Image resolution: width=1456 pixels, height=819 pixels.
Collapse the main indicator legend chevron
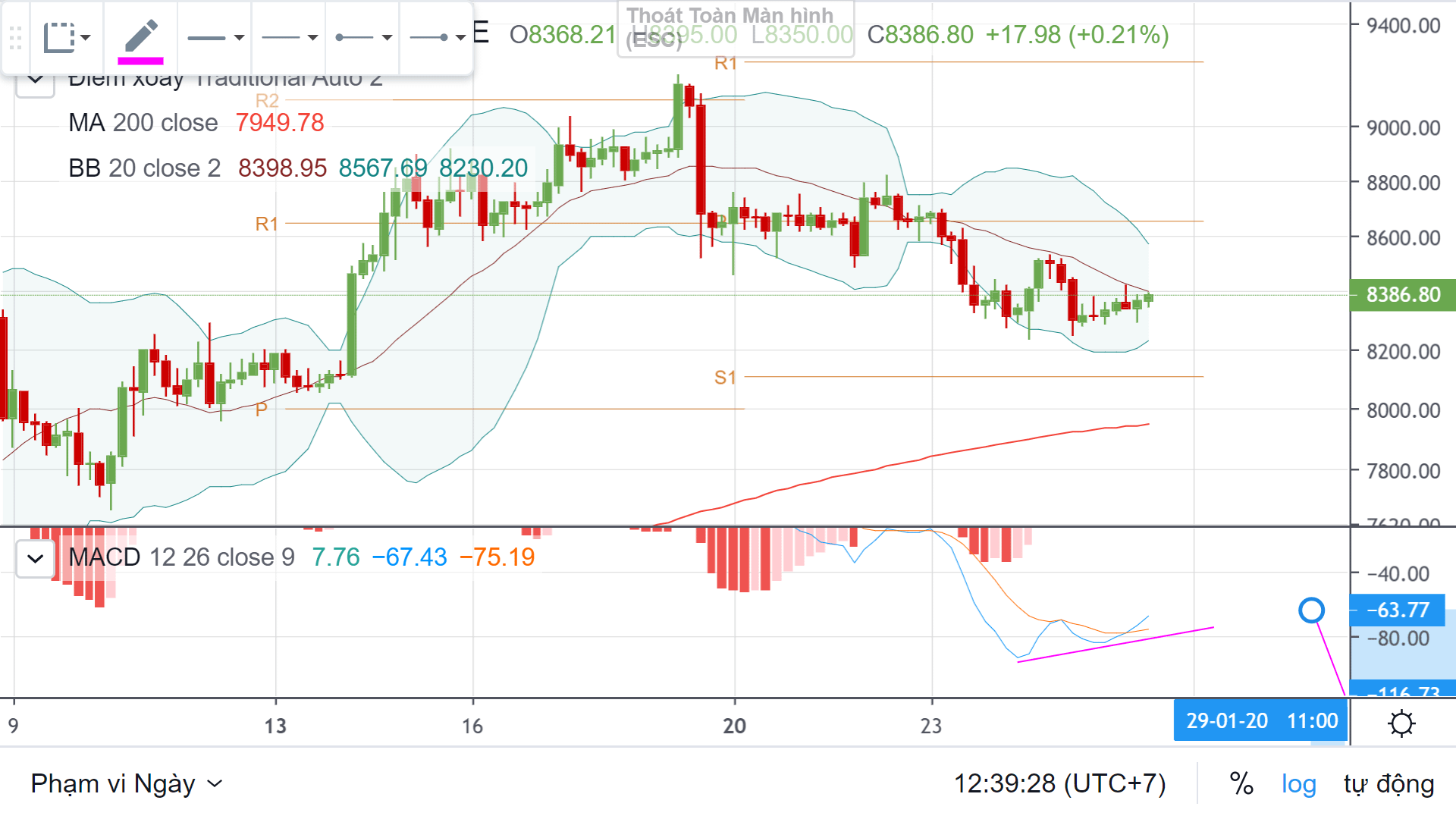pos(35,79)
